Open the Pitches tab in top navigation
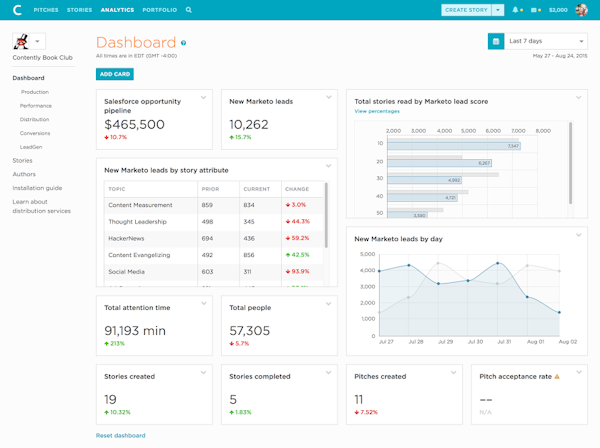 pyautogui.click(x=46, y=10)
